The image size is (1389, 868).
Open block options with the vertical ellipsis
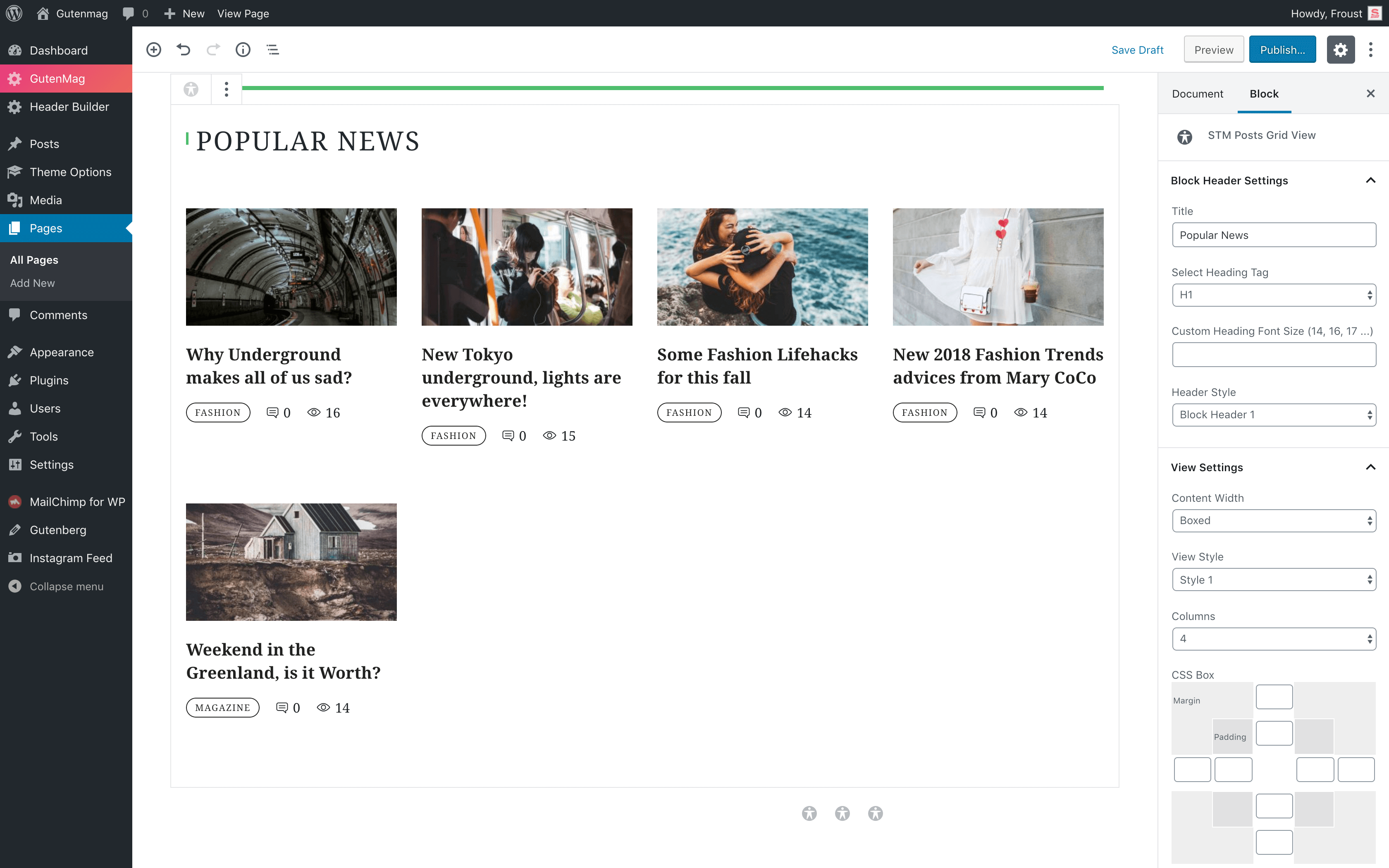227,89
